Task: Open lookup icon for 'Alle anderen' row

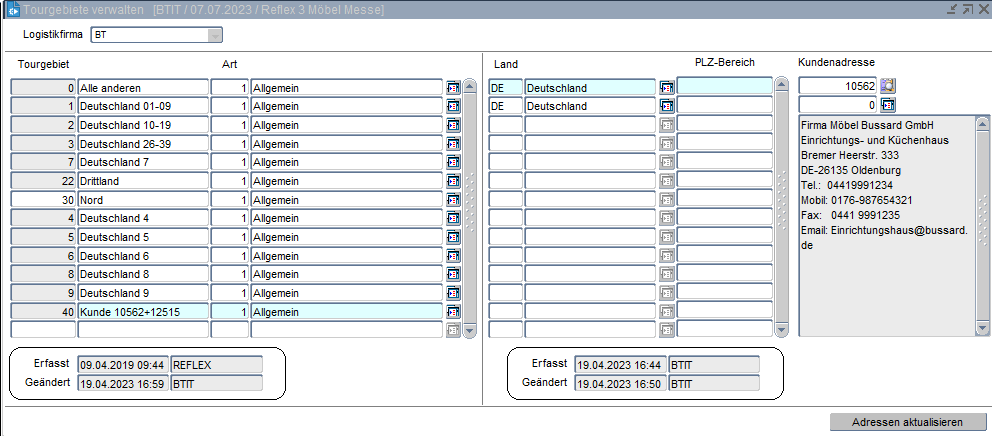Action: 453,88
